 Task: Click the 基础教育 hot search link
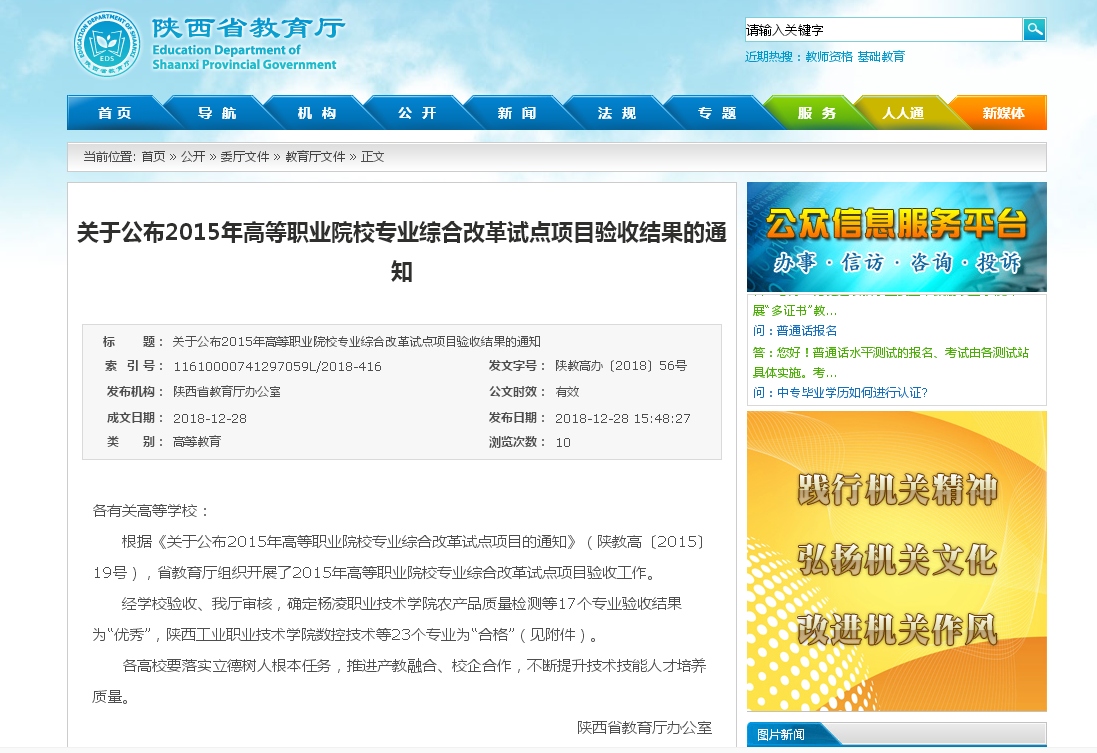tap(881, 57)
